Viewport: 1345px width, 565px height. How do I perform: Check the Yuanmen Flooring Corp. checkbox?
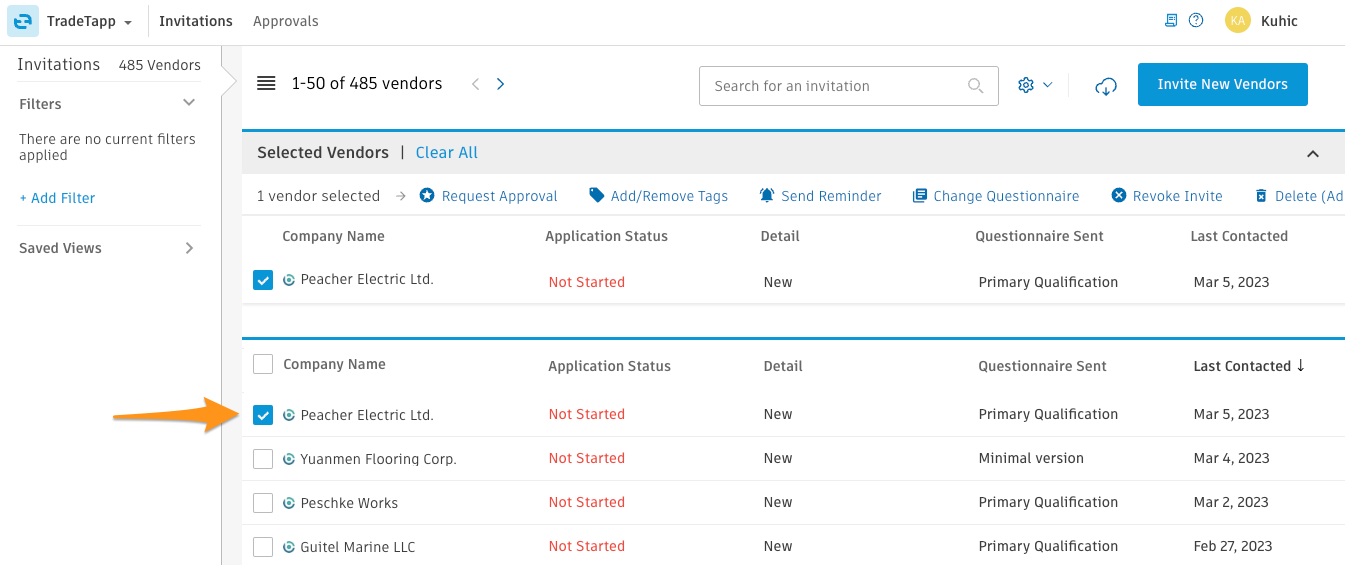(x=263, y=459)
